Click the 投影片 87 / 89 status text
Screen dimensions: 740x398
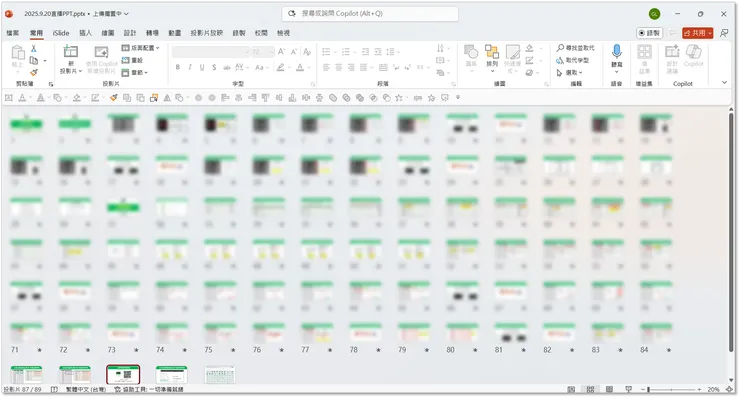[22, 390]
